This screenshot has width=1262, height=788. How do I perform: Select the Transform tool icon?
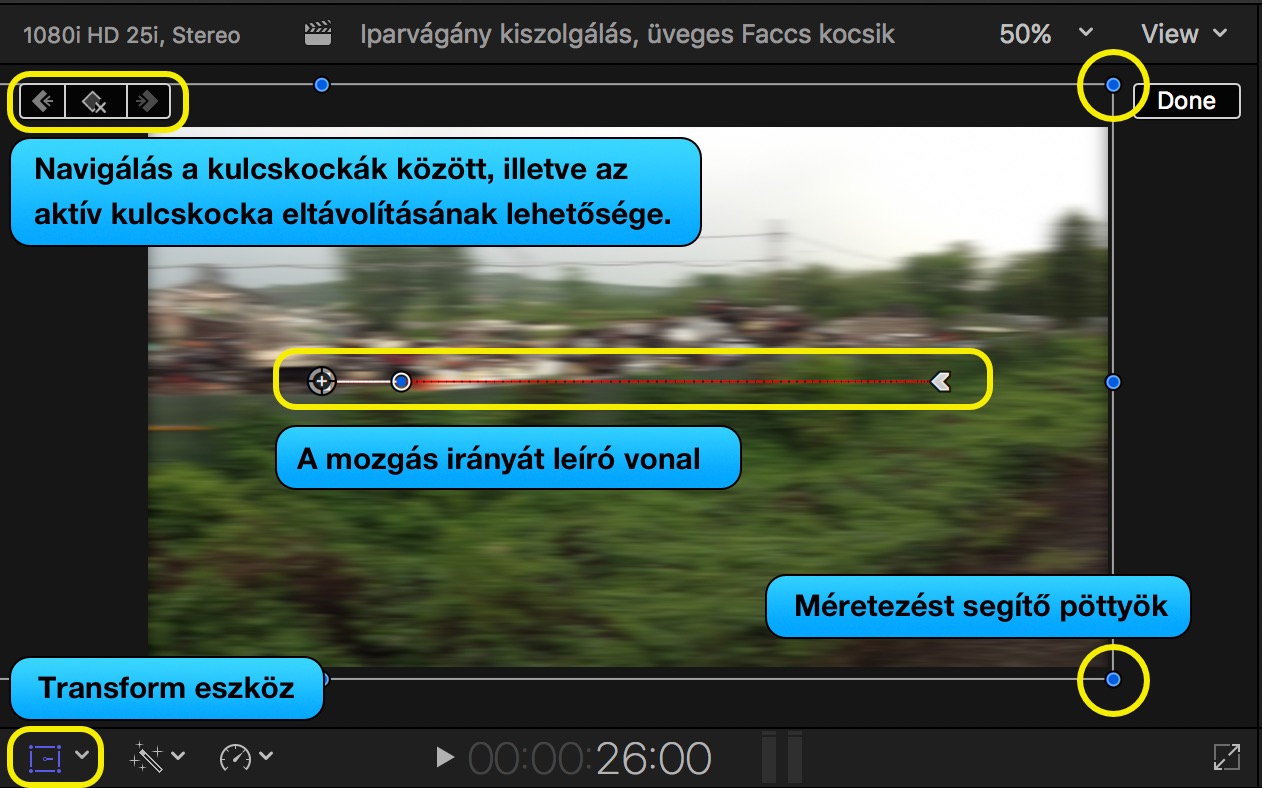pyautogui.click(x=45, y=758)
